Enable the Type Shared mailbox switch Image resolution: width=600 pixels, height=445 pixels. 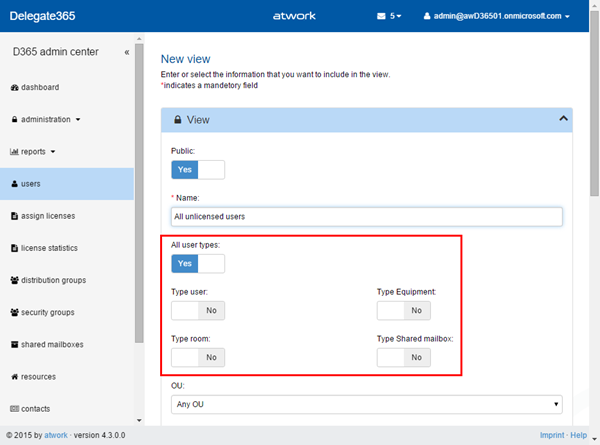(x=403, y=357)
